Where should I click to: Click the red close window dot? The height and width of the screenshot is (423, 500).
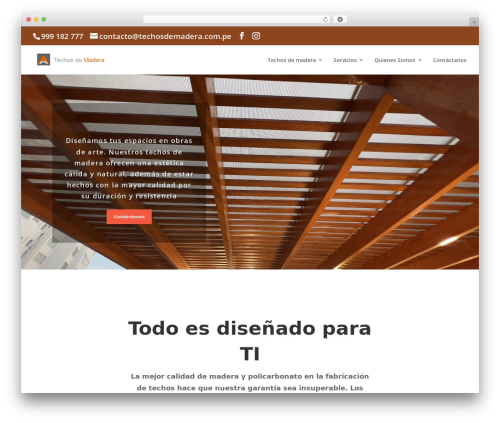pyautogui.click(x=29, y=19)
